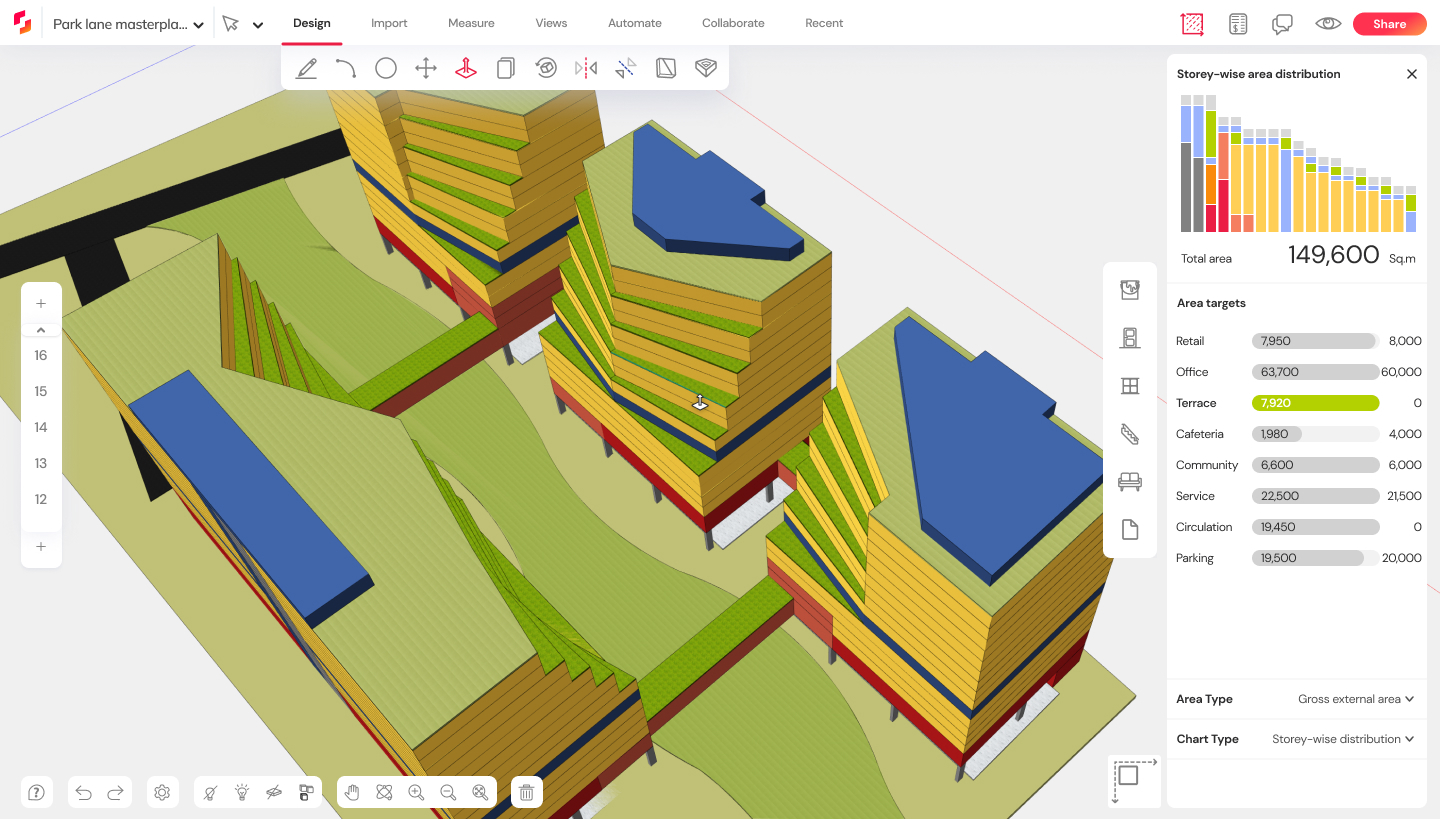The image size is (1440, 819).
Task: Toggle the sun shadows off
Action: (210, 792)
